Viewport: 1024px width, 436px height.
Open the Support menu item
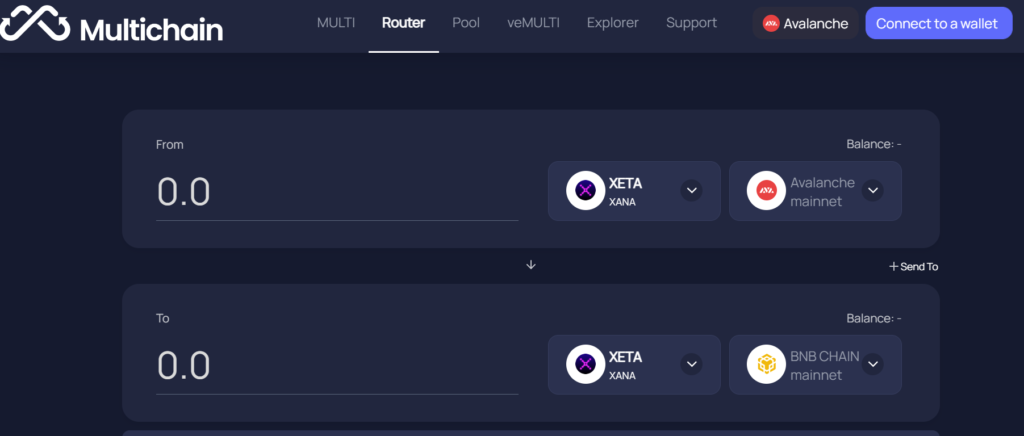pyautogui.click(x=692, y=23)
